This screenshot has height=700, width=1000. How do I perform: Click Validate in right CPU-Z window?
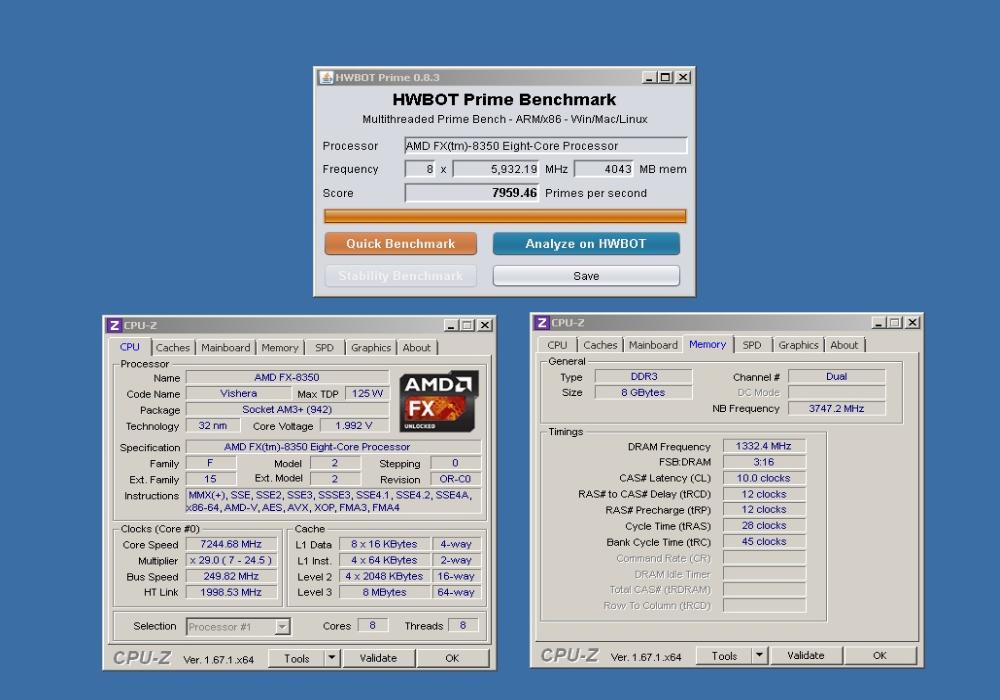tap(805, 655)
